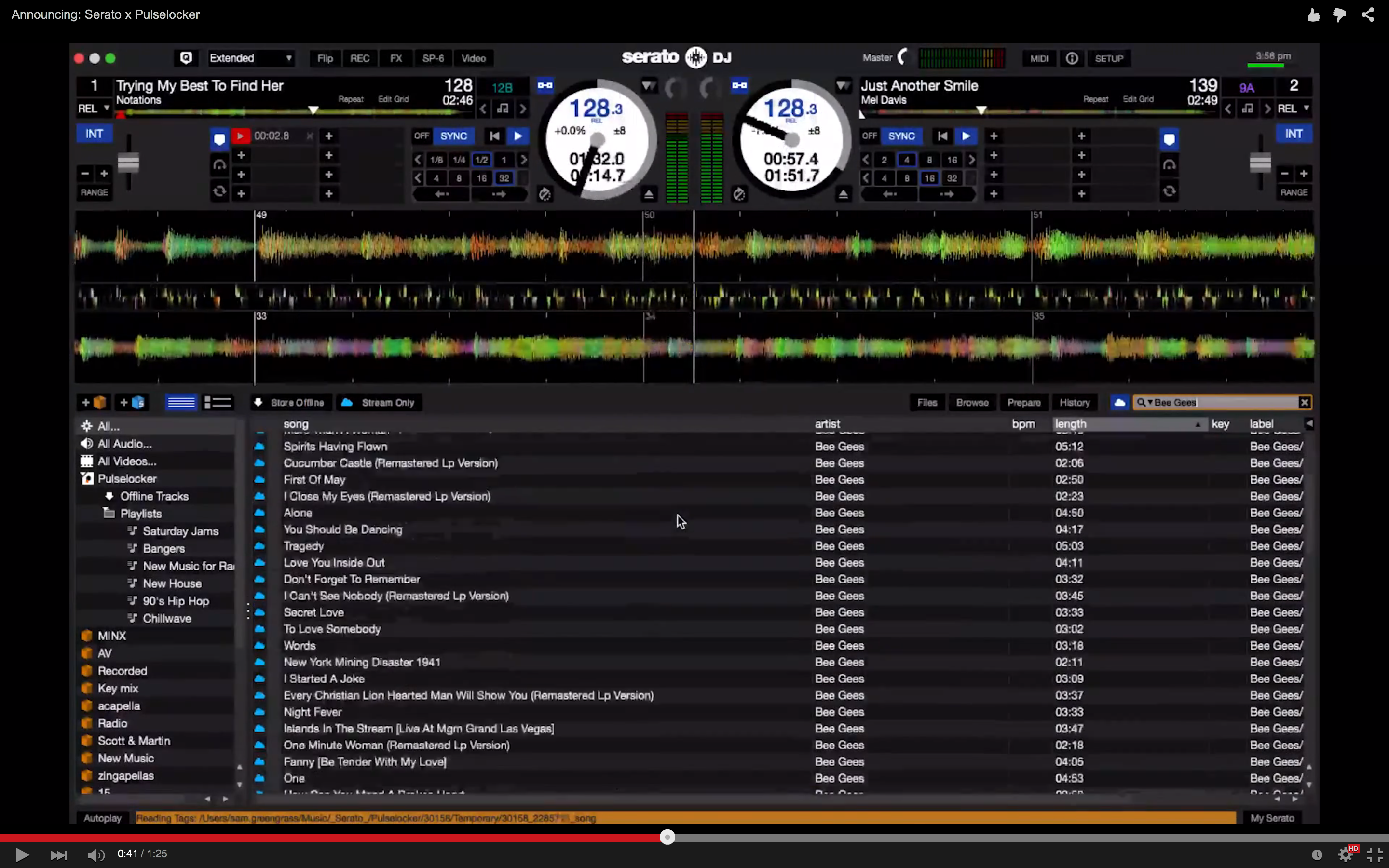Click the Pulselocker cloud icon beside search
Image resolution: width=1389 pixels, height=868 pixels.
1119,403
